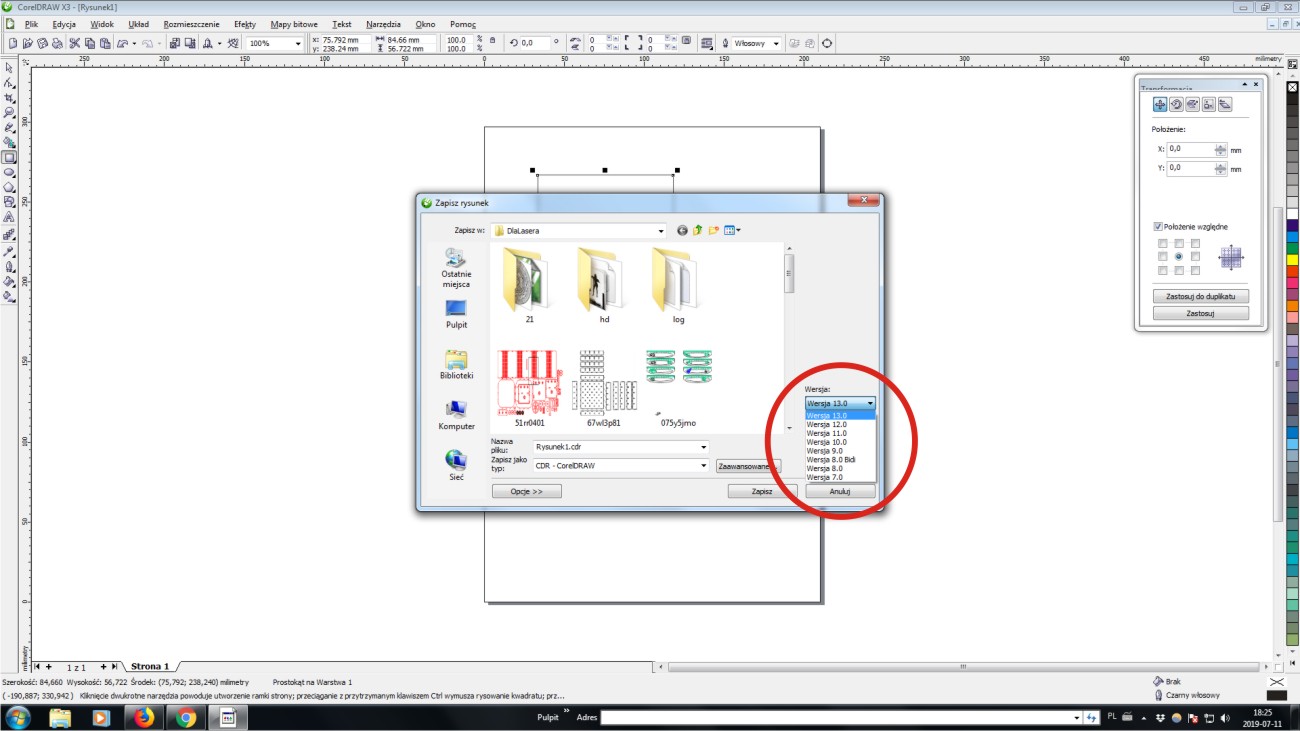Image resolution: width=1300 pixels, height=731 pixels.
Task: Check bottom-left anchor checkbox
Action: (x=1163, y=271)
